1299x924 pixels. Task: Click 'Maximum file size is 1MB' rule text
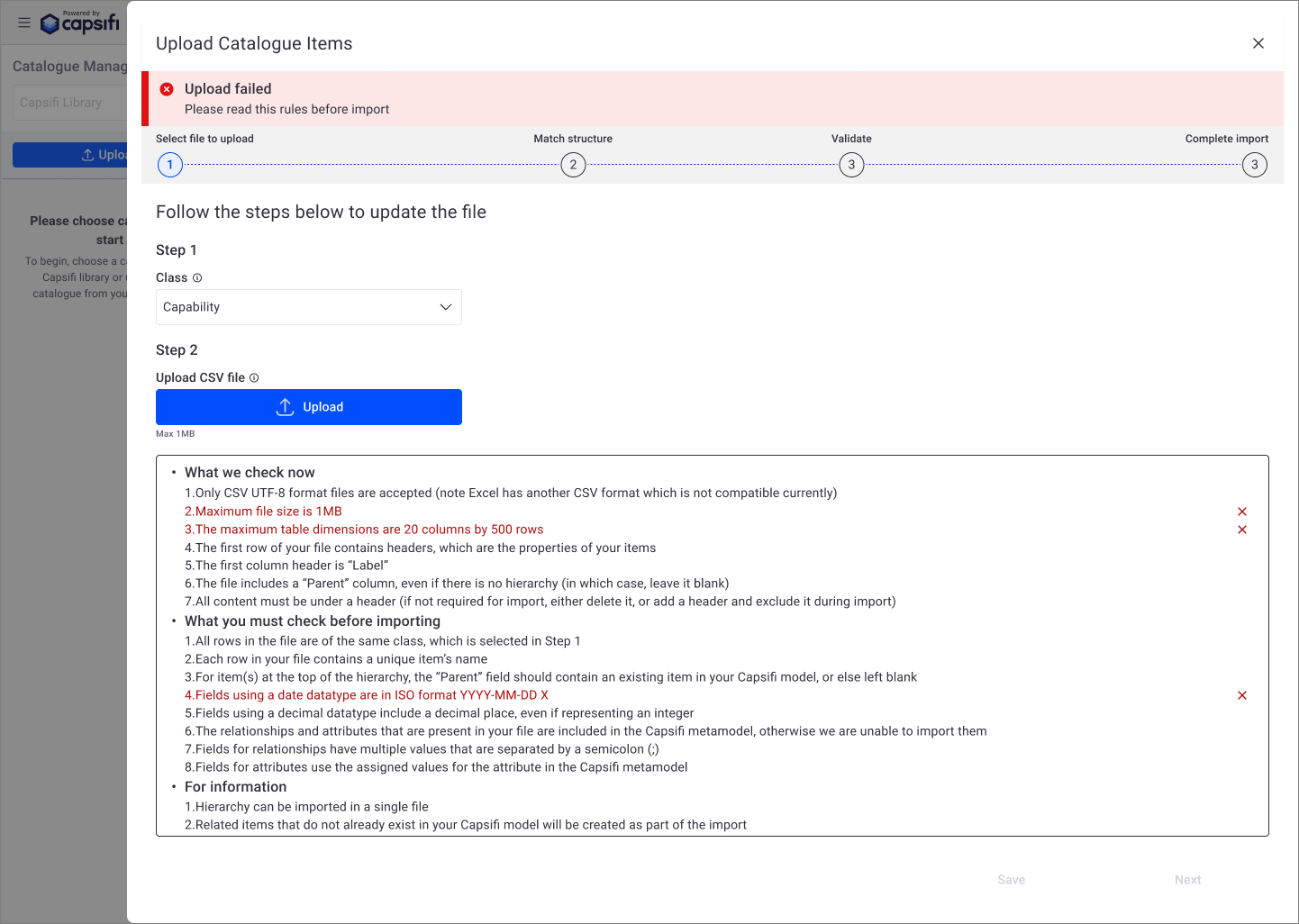tap(263, 512)
